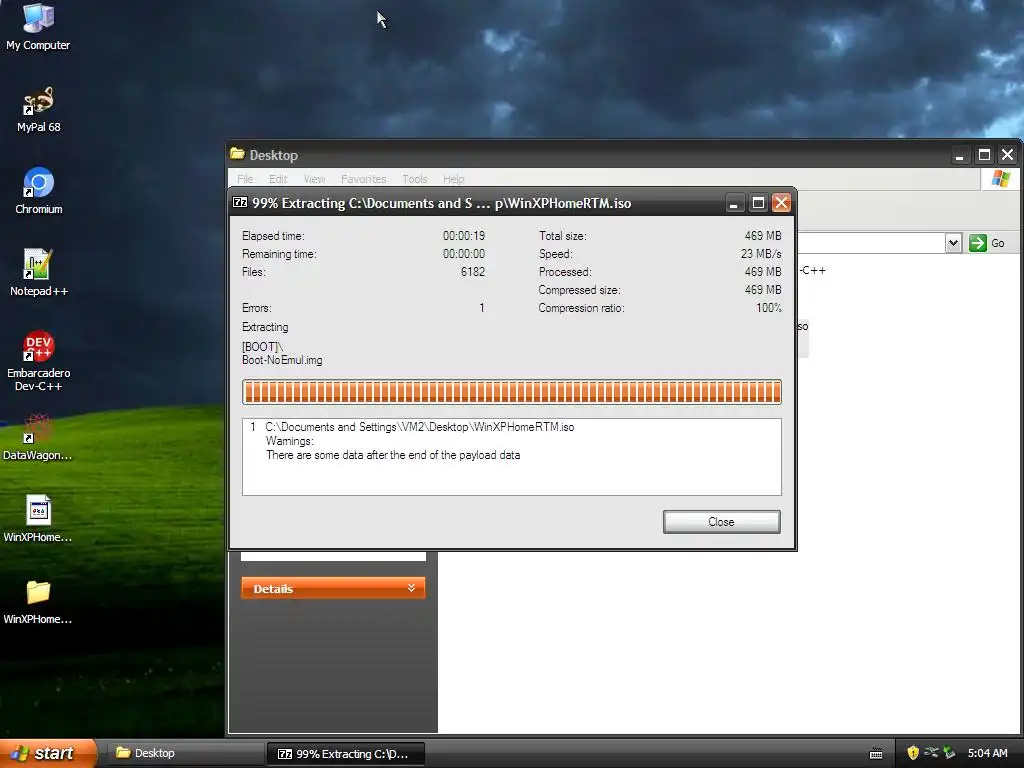Open DataWagon desktop shortcut
The width and height of the screenshot is (1024, 768).
tap(37, 437)
